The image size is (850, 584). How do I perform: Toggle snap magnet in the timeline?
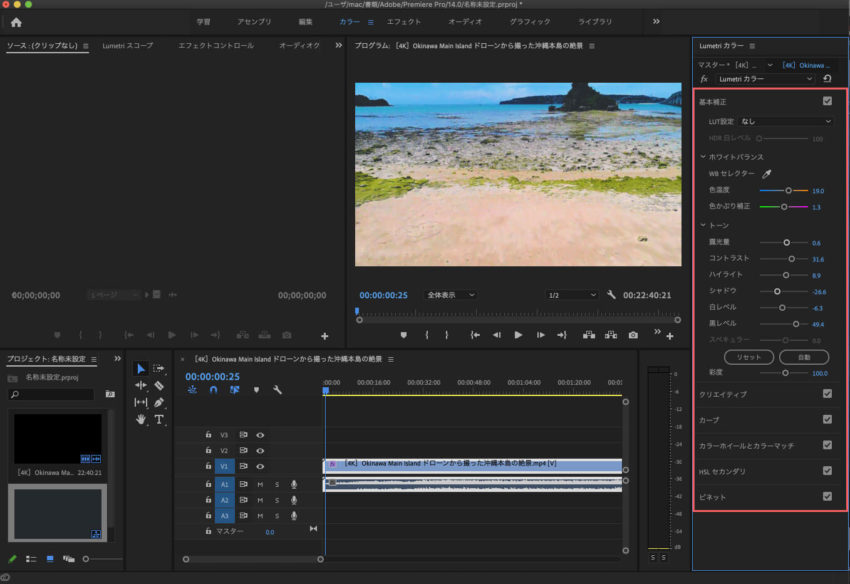[x=214, y=390]
